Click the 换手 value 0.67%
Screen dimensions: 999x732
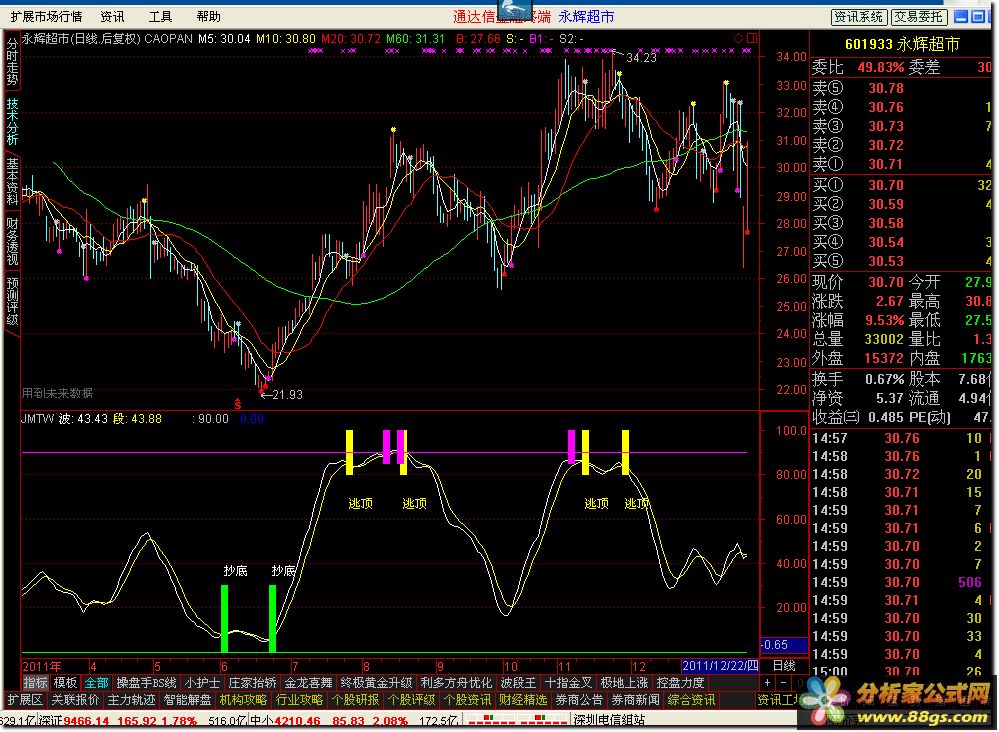[884, 379]
